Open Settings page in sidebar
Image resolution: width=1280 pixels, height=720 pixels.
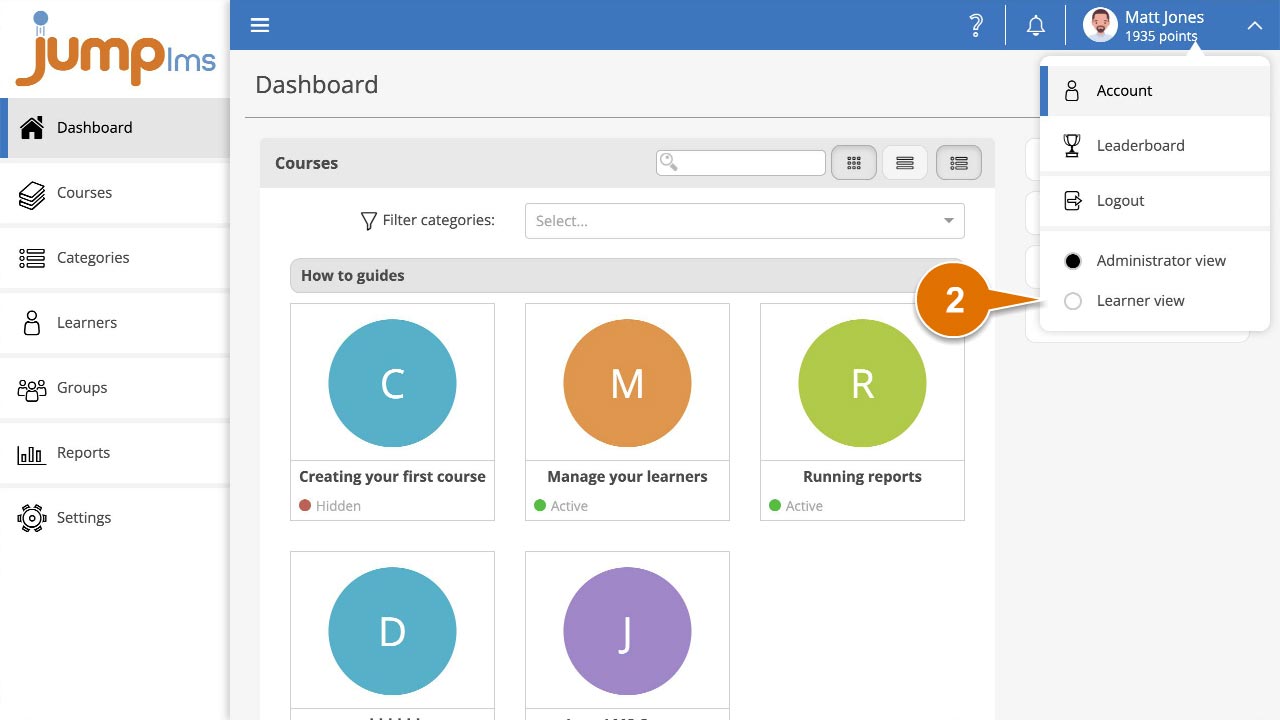click(115, 518)
